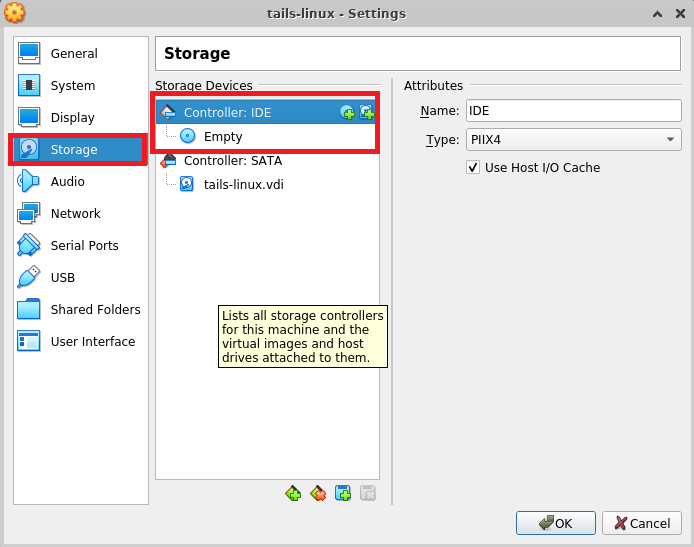Remove the selected storage controller
This screenshot has height=547, width=694.
coord(318,493)
